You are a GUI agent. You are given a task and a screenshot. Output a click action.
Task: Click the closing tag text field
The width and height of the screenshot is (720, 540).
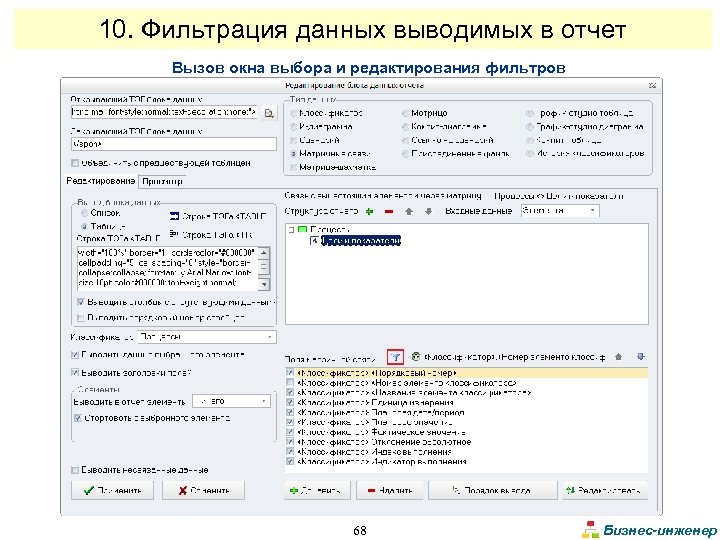pyautogui.click(x=174, y=144)
